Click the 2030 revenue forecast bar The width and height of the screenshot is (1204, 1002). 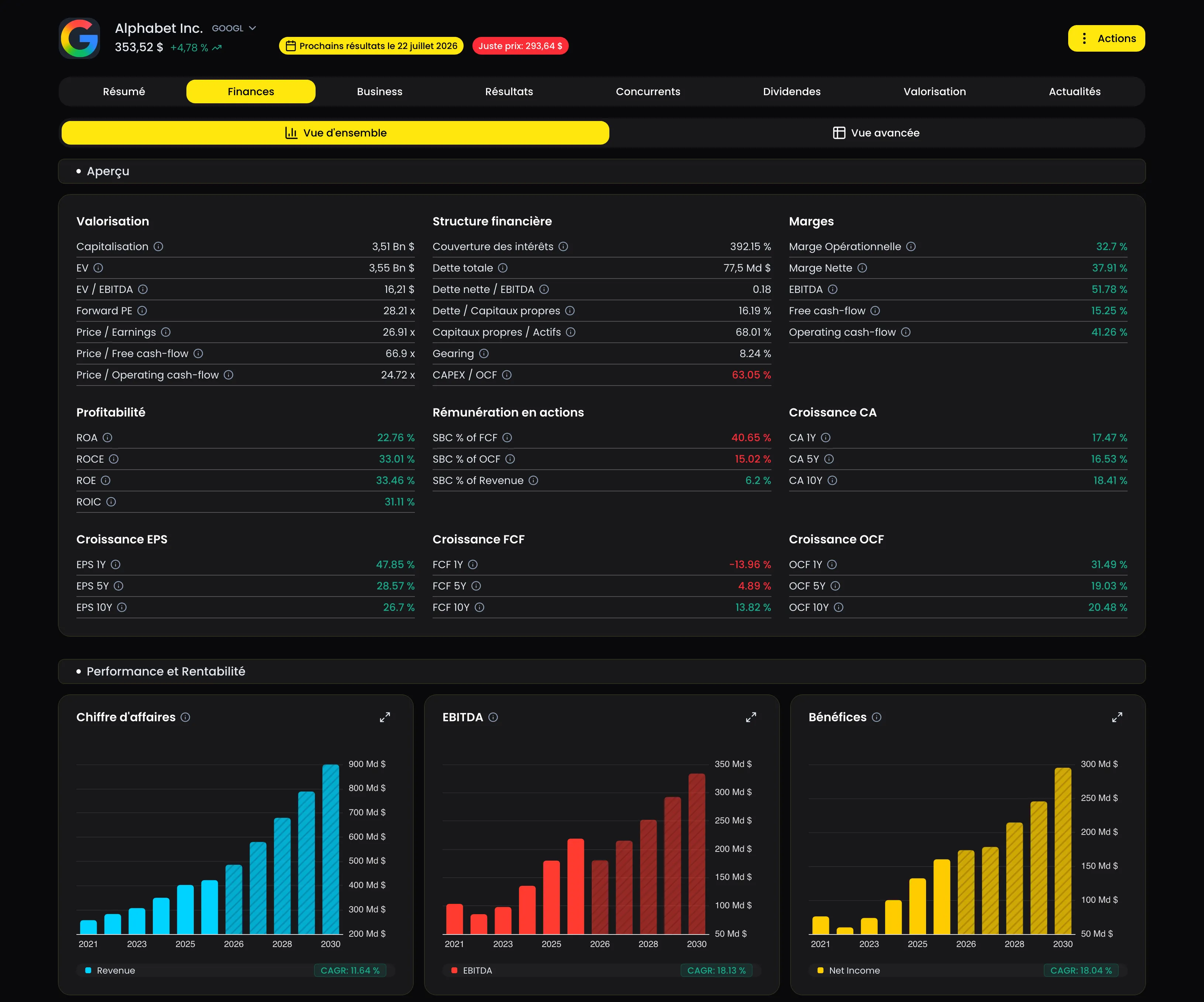331,849
